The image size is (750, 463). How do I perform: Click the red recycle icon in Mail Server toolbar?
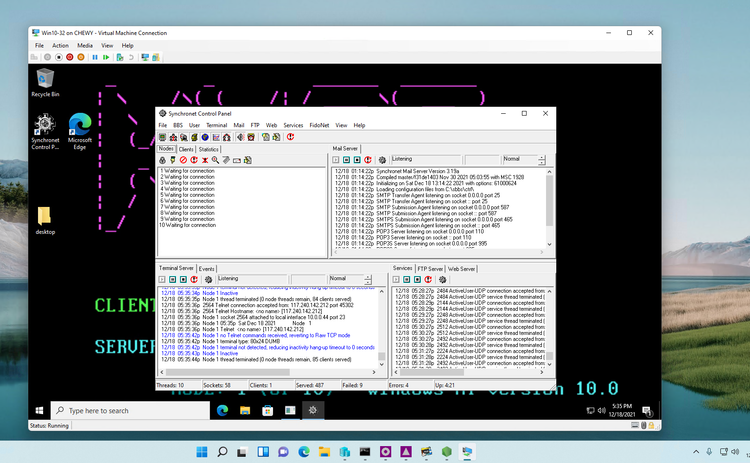click(x=368, y=160)
